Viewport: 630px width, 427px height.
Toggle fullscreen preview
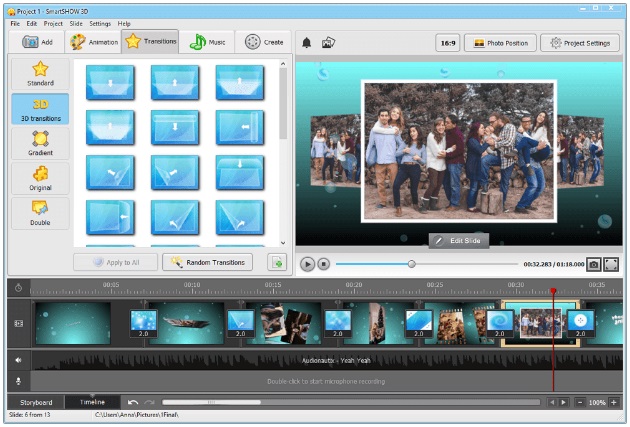611,264
